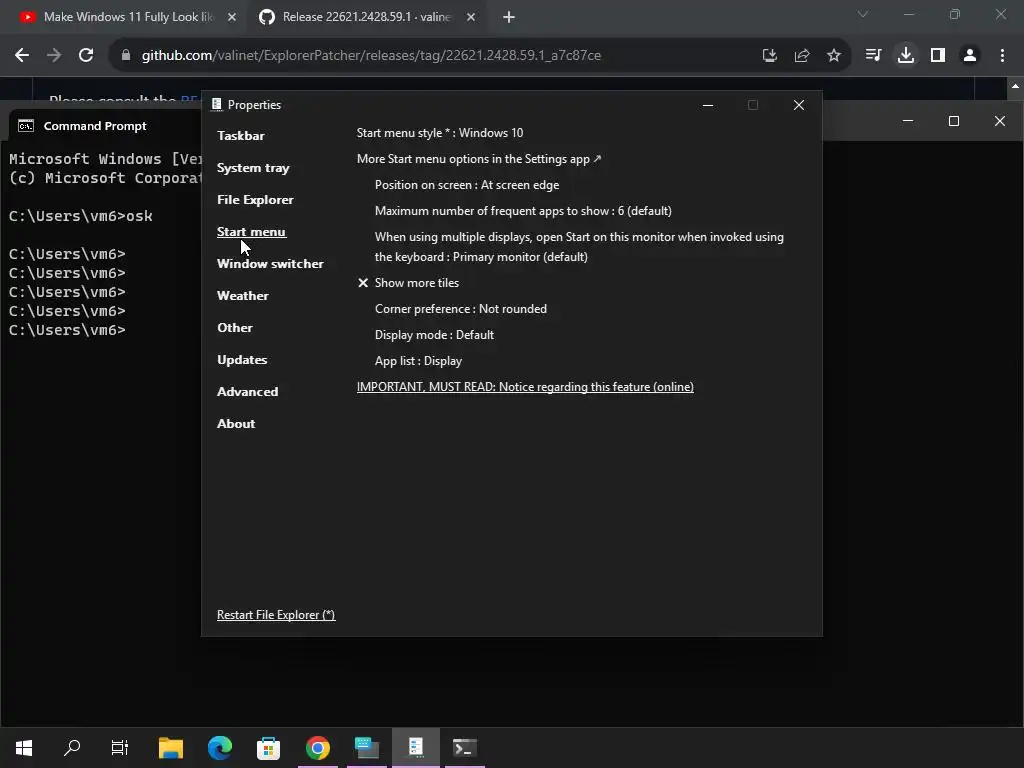The width and height of the screenshot is (1024, 768).
Task: Open taskbar Search icon
Action: 72,748
